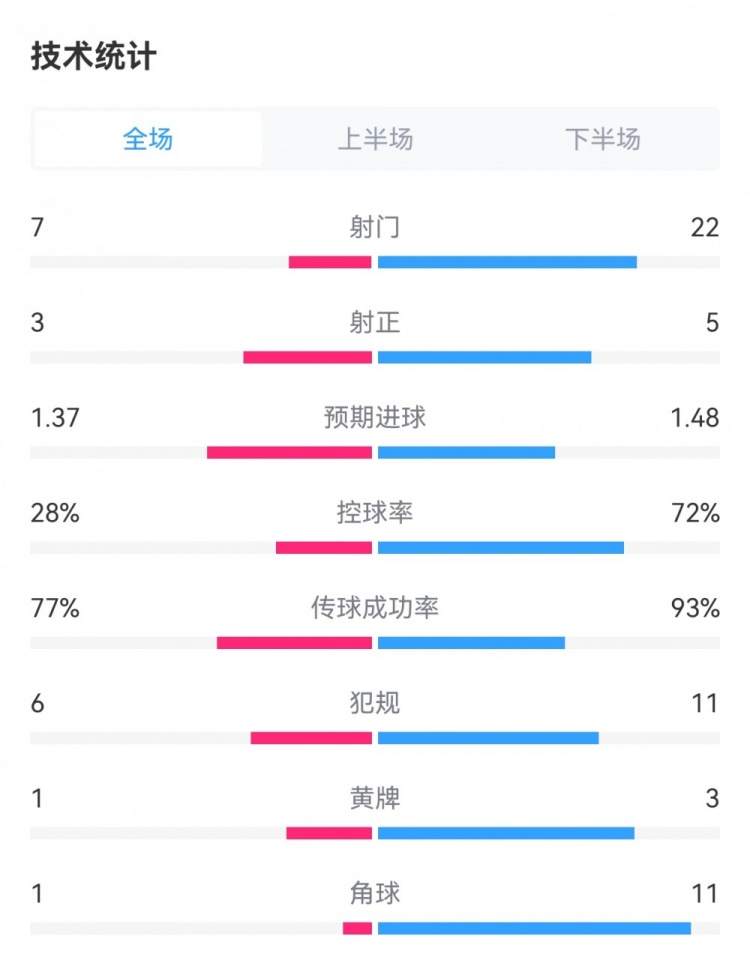This screenshot has width=750, height=972.
Task: Tap the 传球成功率 label
Action: (375, 608)
